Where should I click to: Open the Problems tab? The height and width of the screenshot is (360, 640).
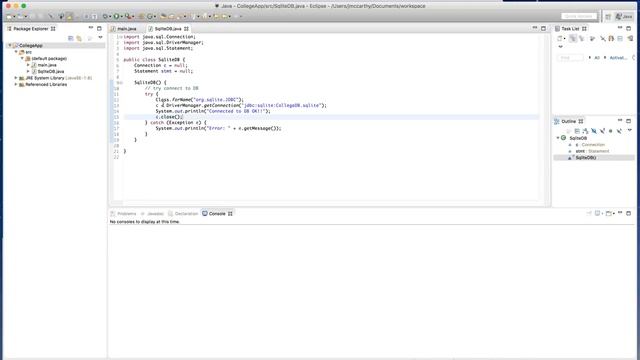coord(123,213)
